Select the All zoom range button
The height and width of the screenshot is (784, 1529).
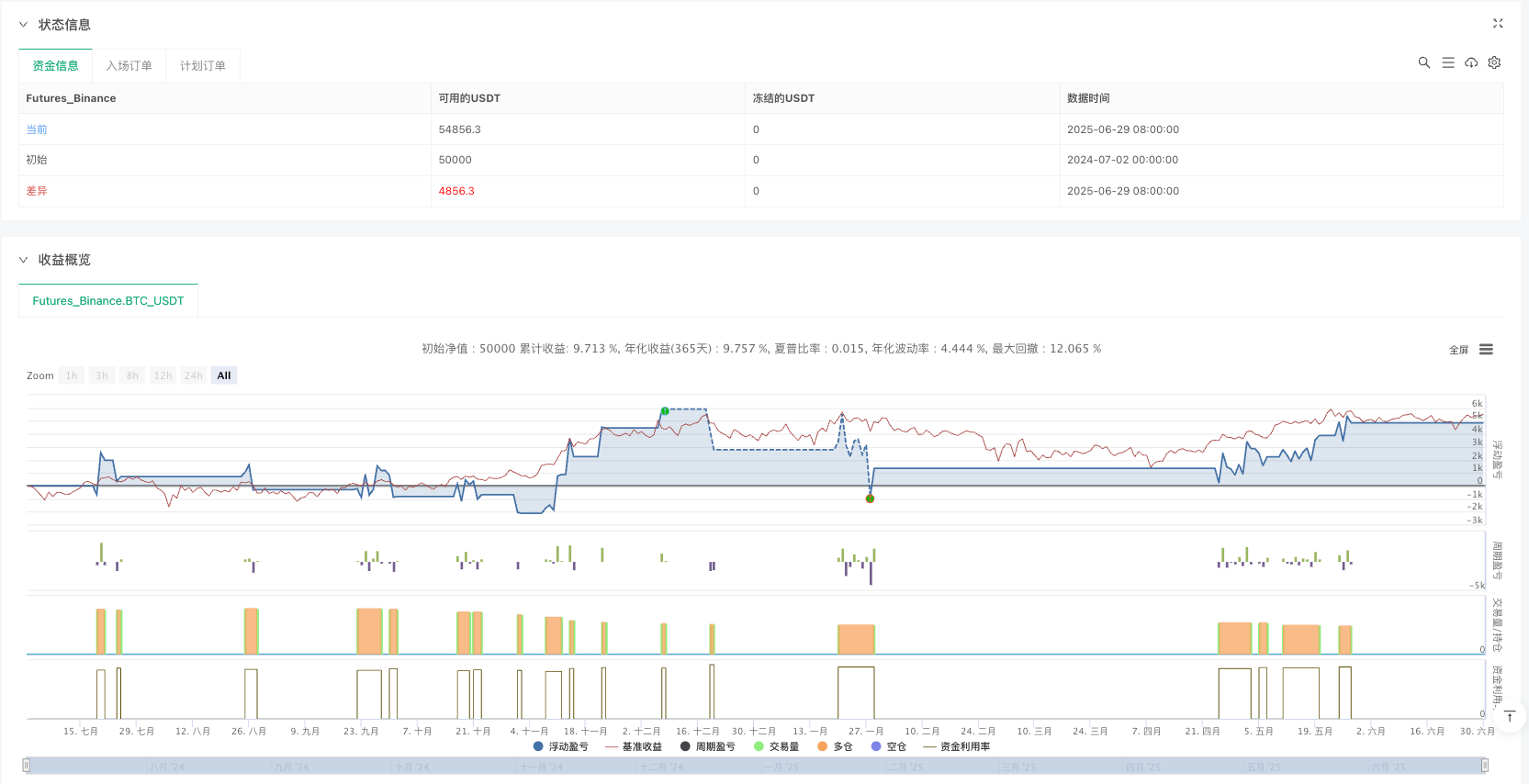pos(224,375)
